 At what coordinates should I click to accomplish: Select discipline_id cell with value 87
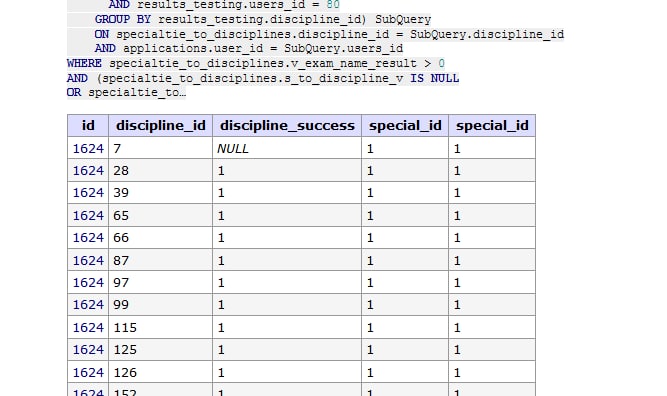coord(160,260)
